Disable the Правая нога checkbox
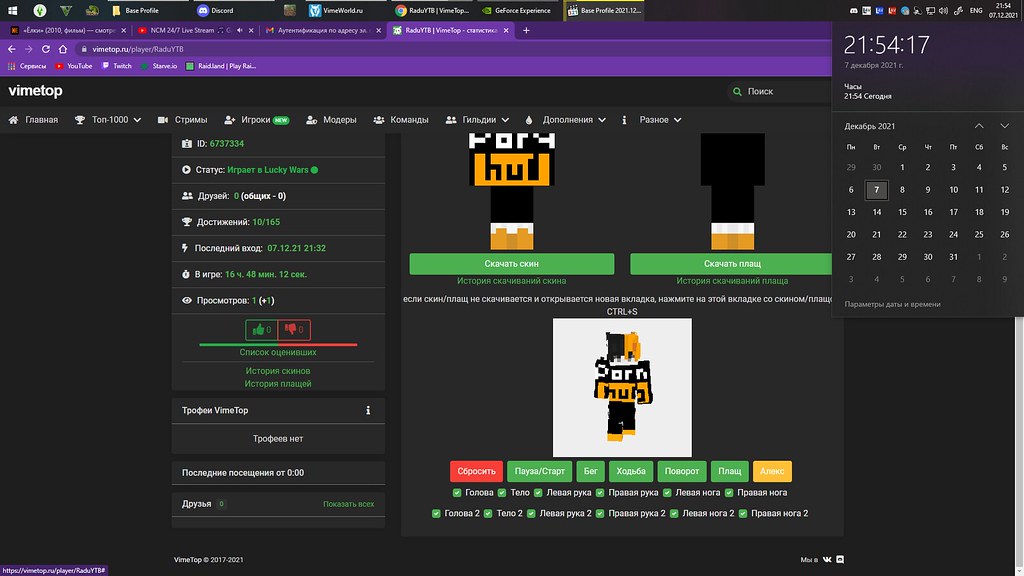The width and height of the screenshot is (1024, 576). (729, 492)
